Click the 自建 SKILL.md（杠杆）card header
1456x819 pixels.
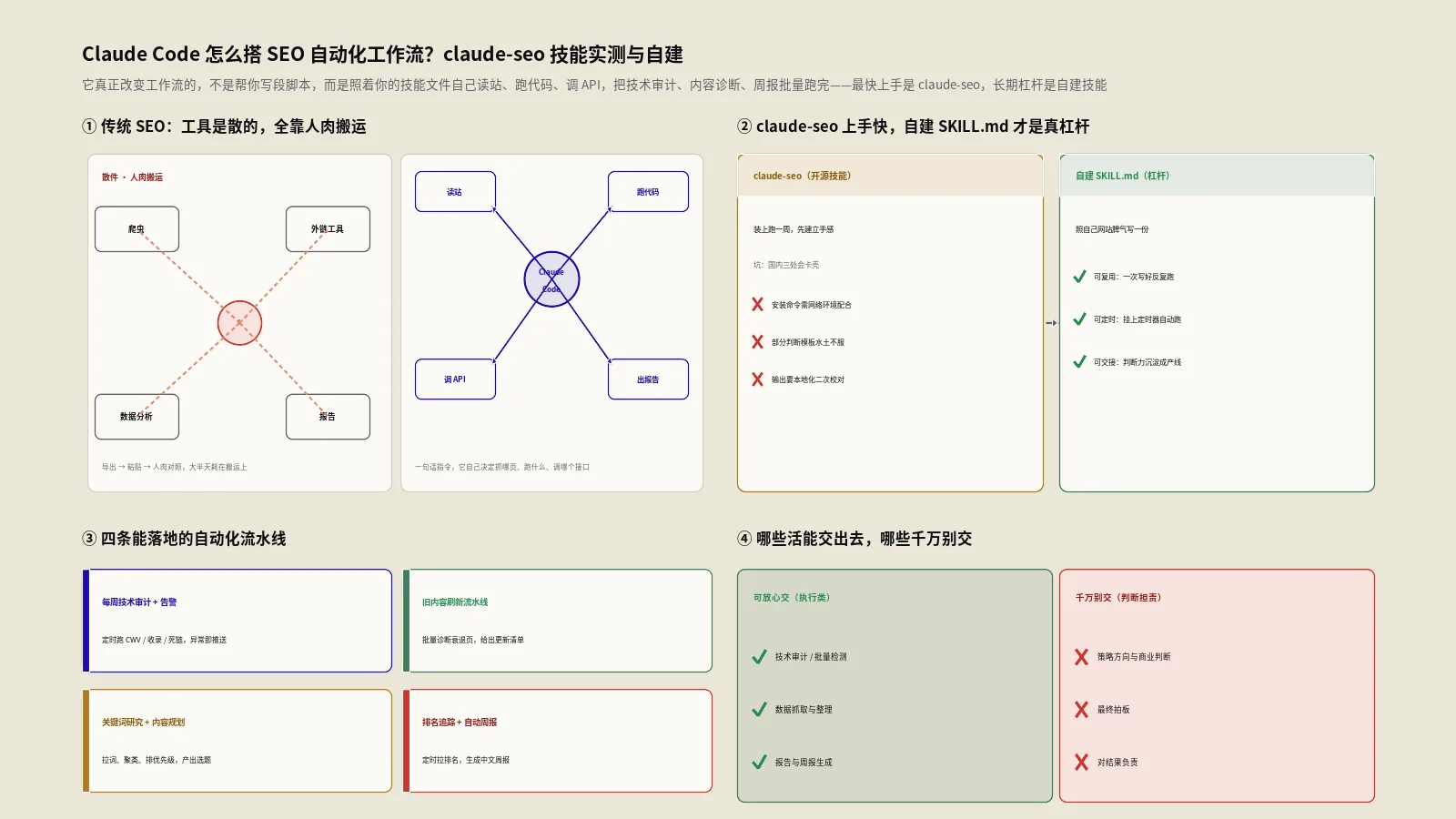tap(1217, 176)
